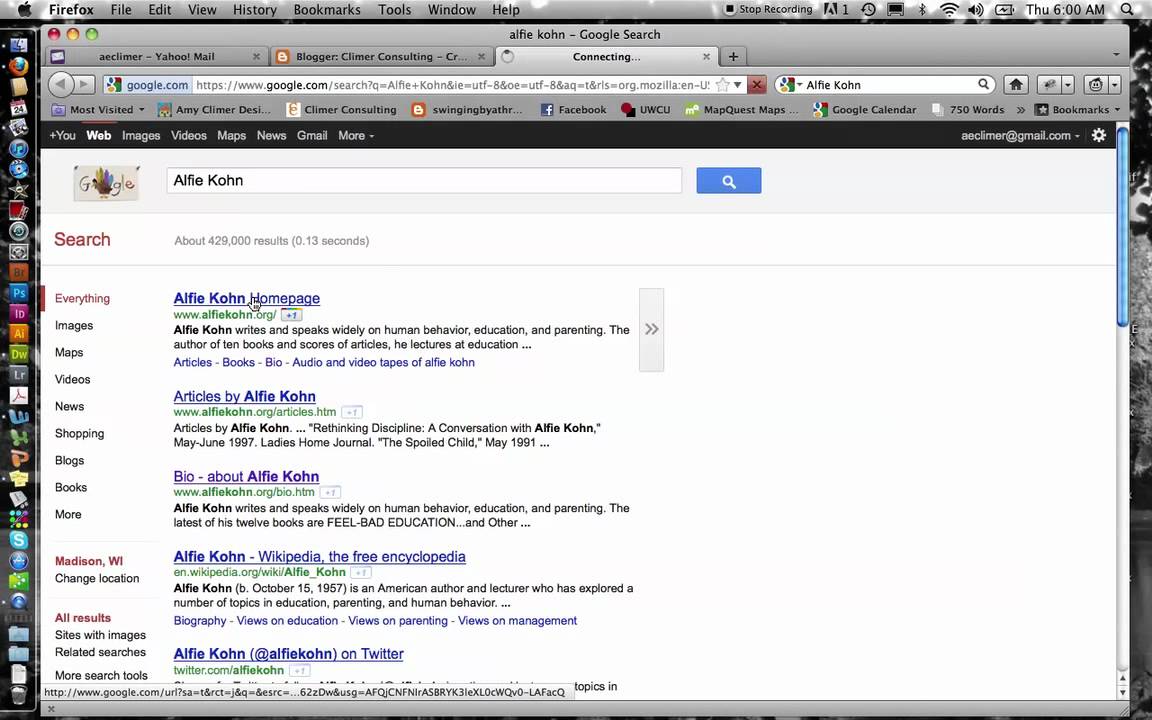Screen dimensions: 1152x720
Task: Open Alfie Kohn Homepage result link
Action: coord(246,298)
